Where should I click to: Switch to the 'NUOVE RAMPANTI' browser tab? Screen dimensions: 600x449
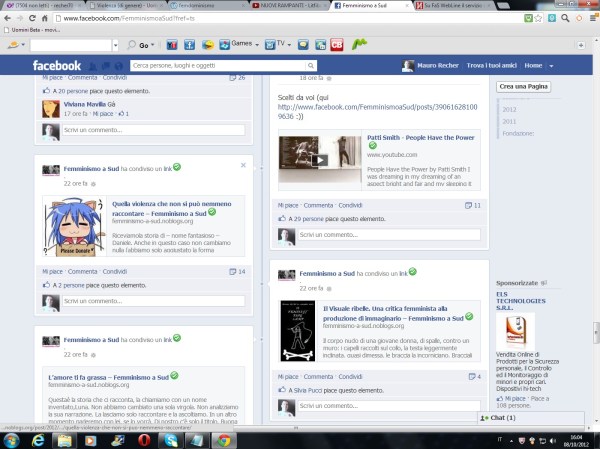[287, 6]
